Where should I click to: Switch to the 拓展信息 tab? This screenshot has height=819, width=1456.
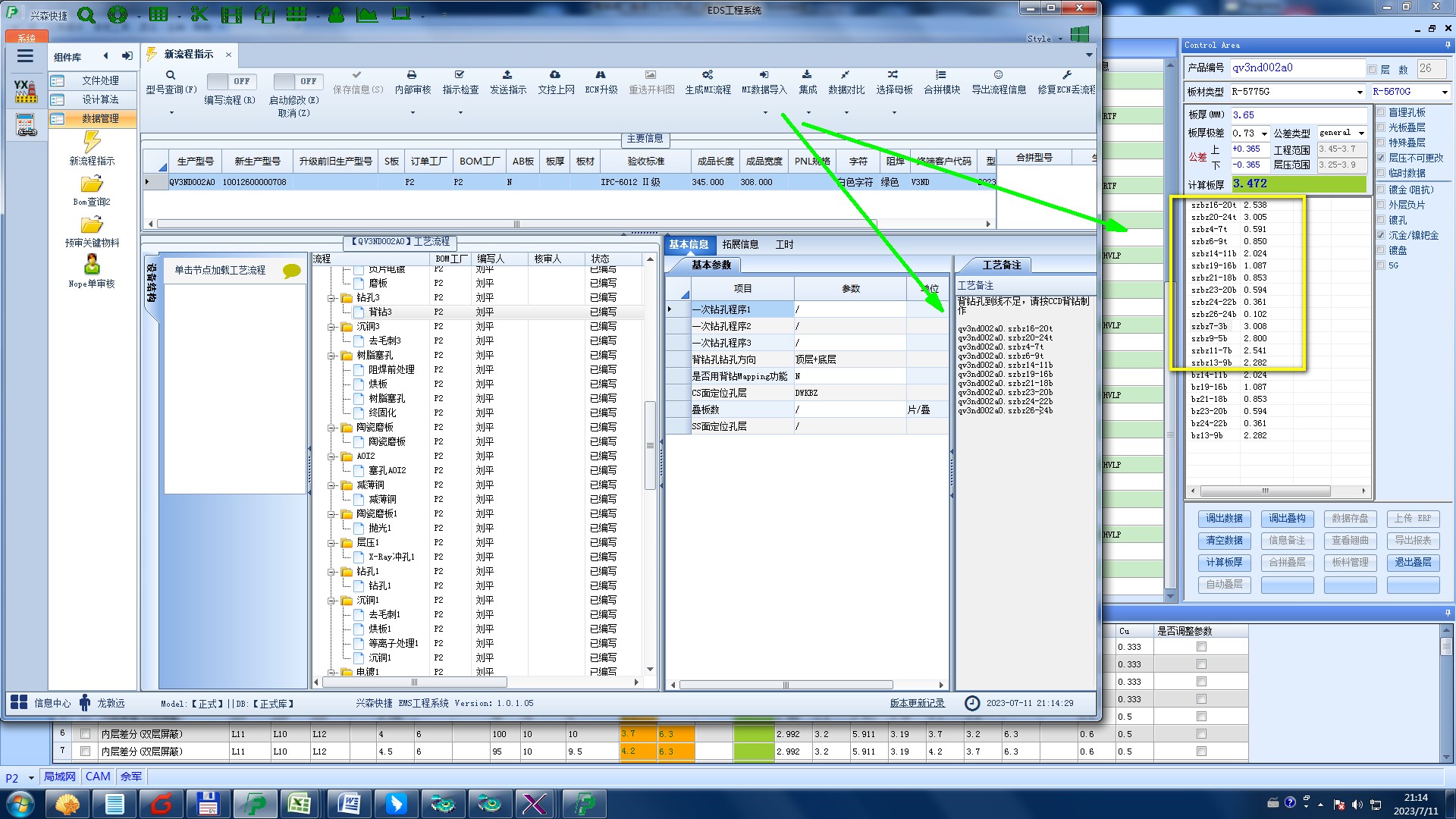pyautogui.click(x=740, y=244)
